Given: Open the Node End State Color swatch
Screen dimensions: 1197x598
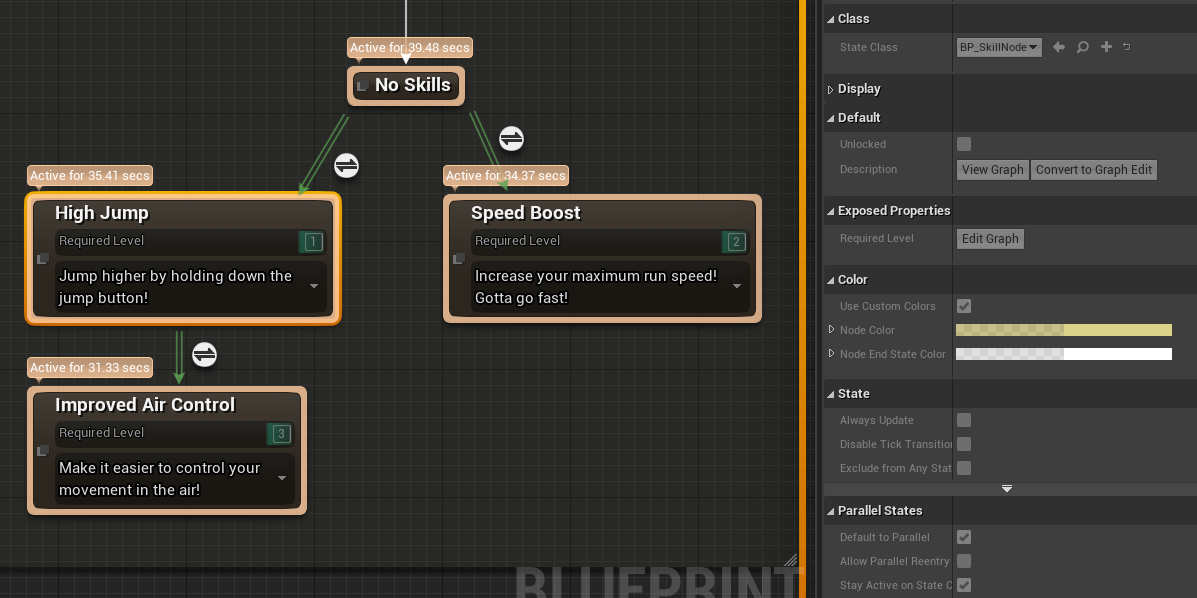Looking at the screenshot, I should point(1063,354).
